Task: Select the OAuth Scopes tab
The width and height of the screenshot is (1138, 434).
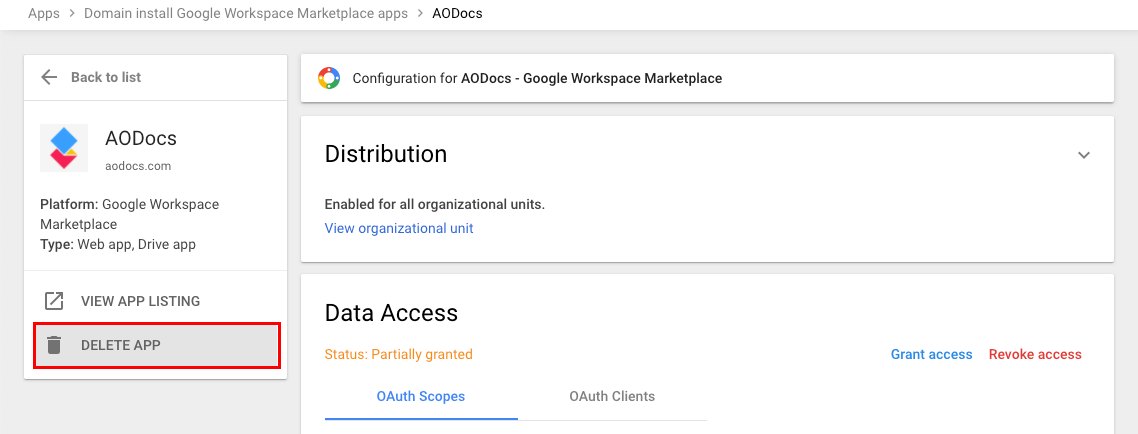Action: (421, 396)
